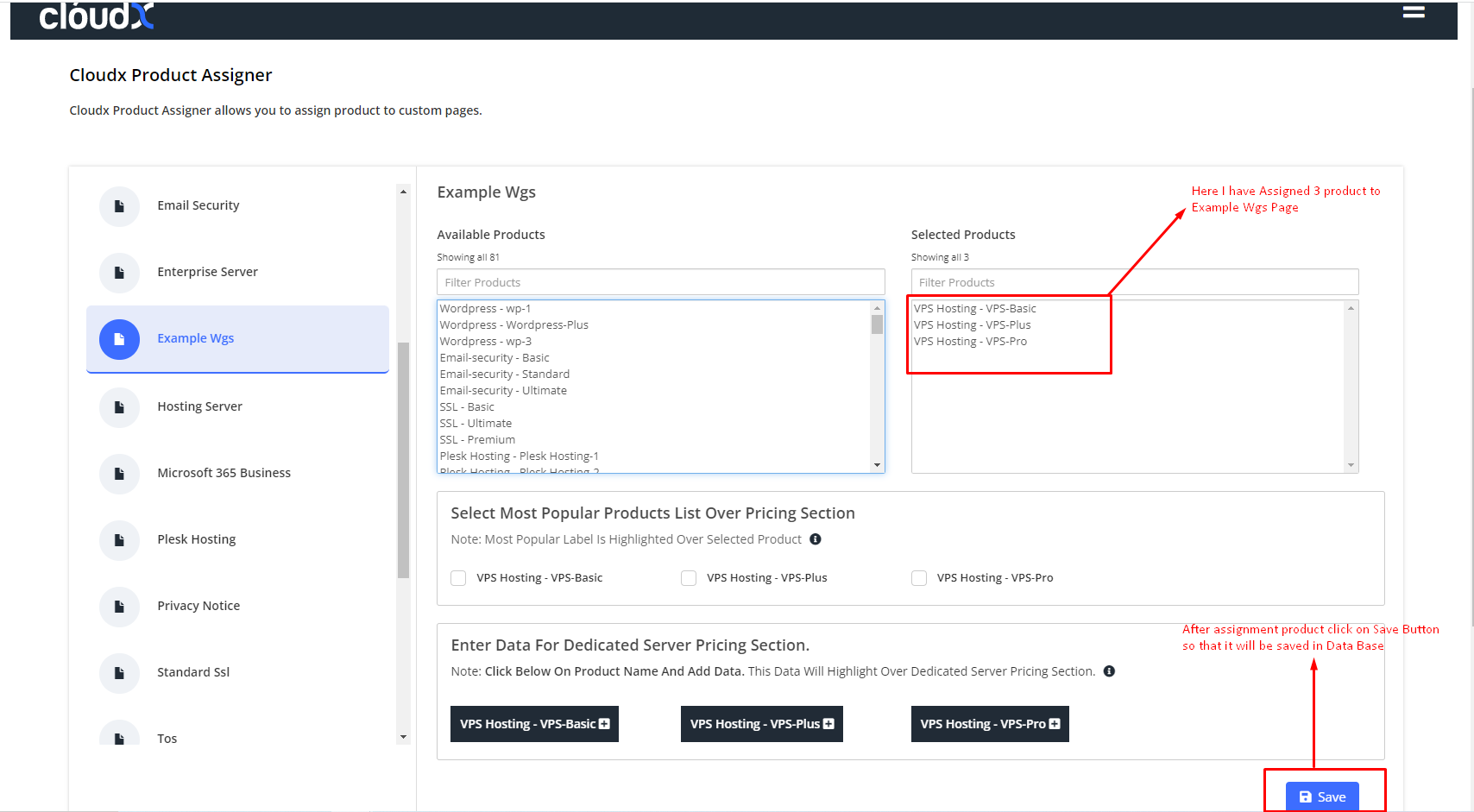Click the info icon beside Most Popular note

coord(815,539)
